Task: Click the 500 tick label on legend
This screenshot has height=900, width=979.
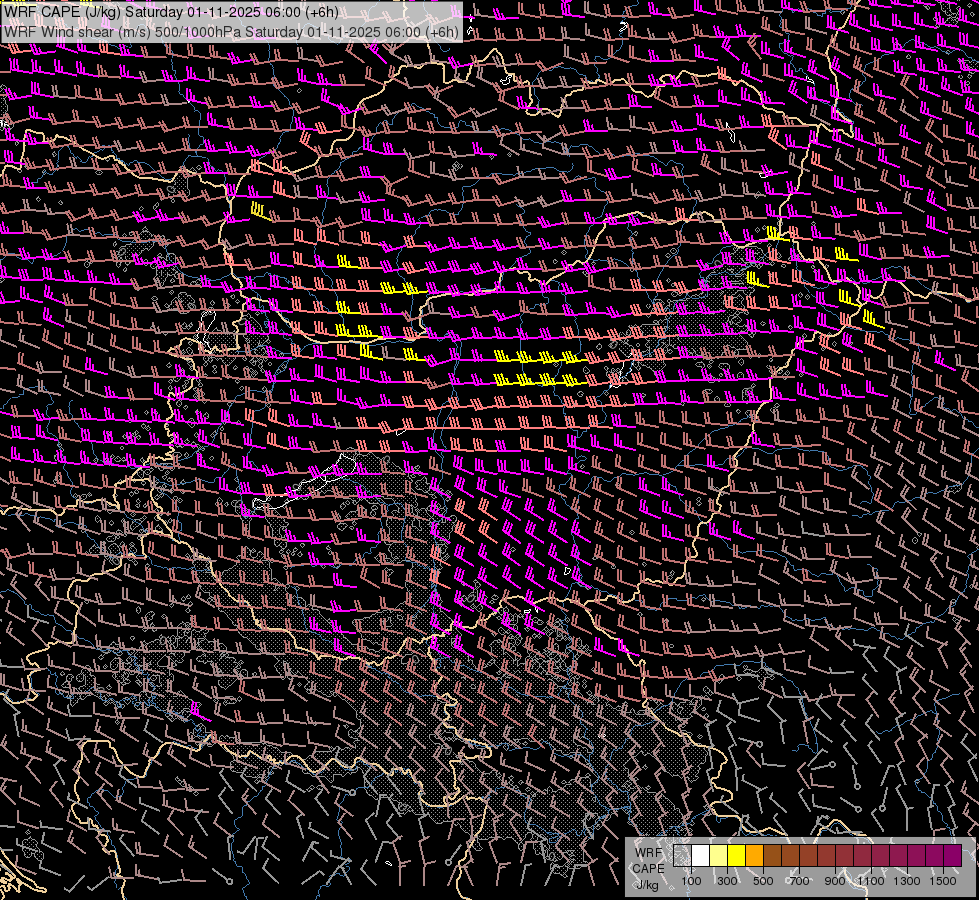Action: tap(763, 881)
